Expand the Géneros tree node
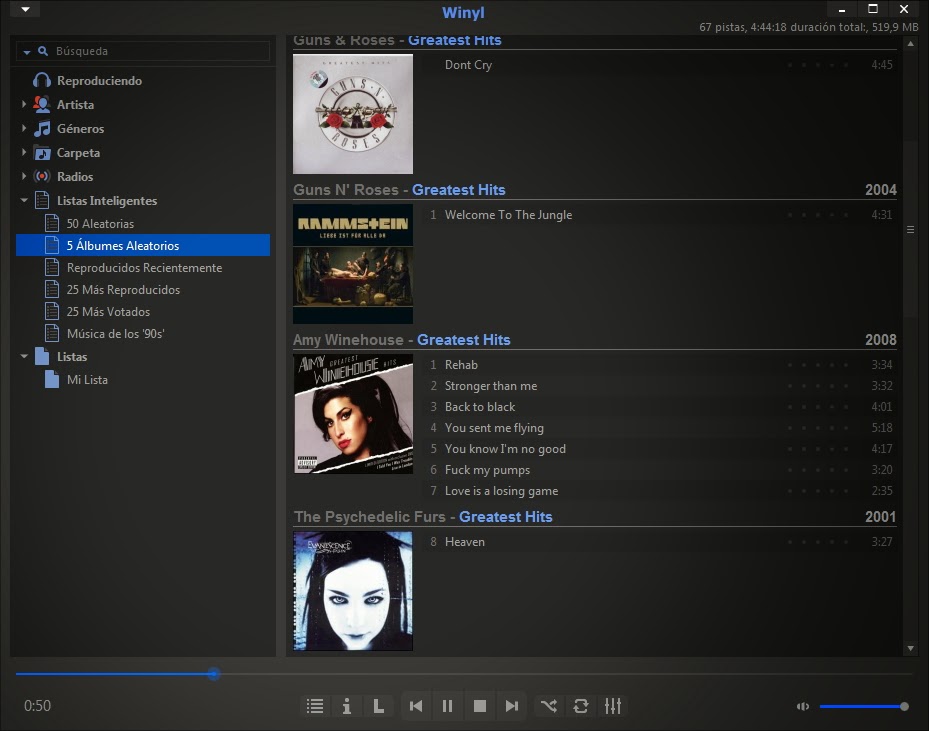This screenshot has height=731, width=929. [x=24, y=128]
